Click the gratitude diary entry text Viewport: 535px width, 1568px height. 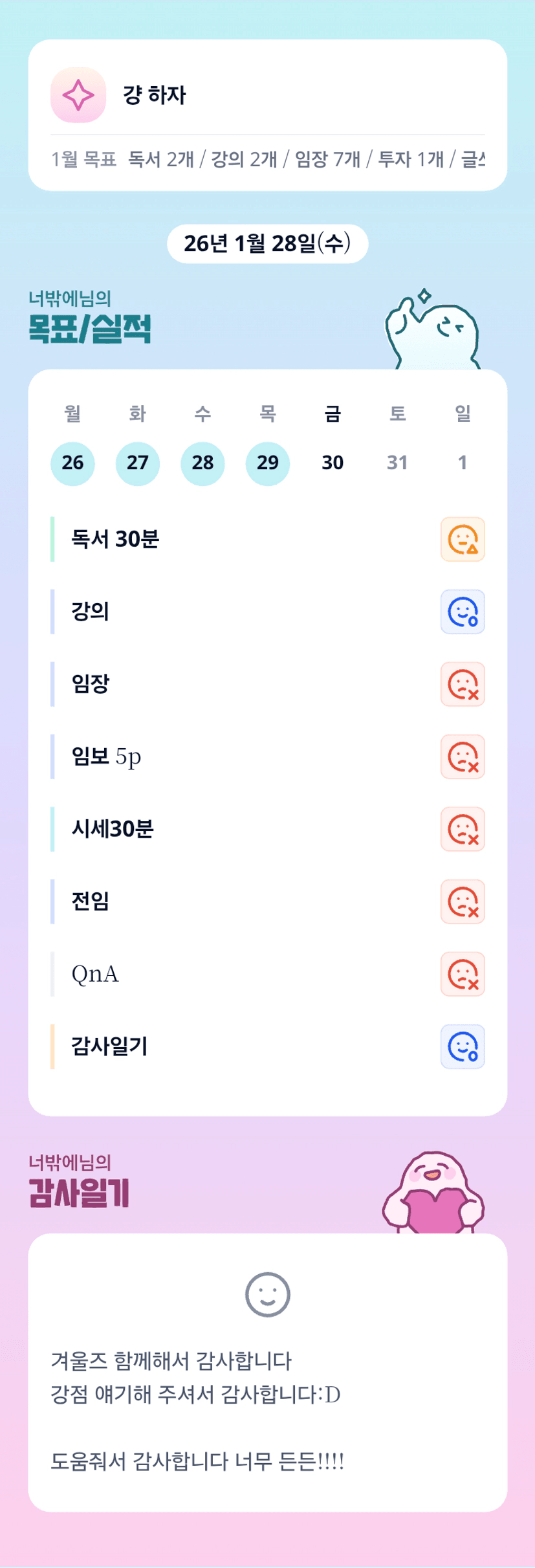pyautogui.click(x=197, y=1411)
